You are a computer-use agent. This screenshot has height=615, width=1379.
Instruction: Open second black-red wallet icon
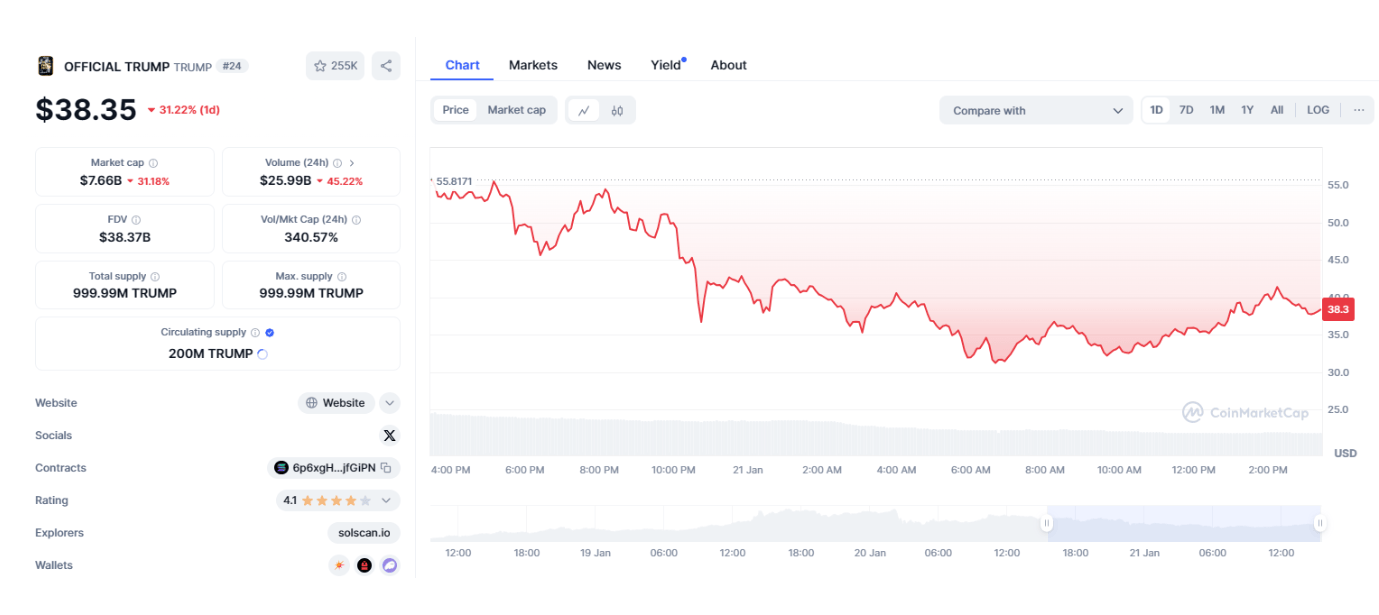point(365,566)
